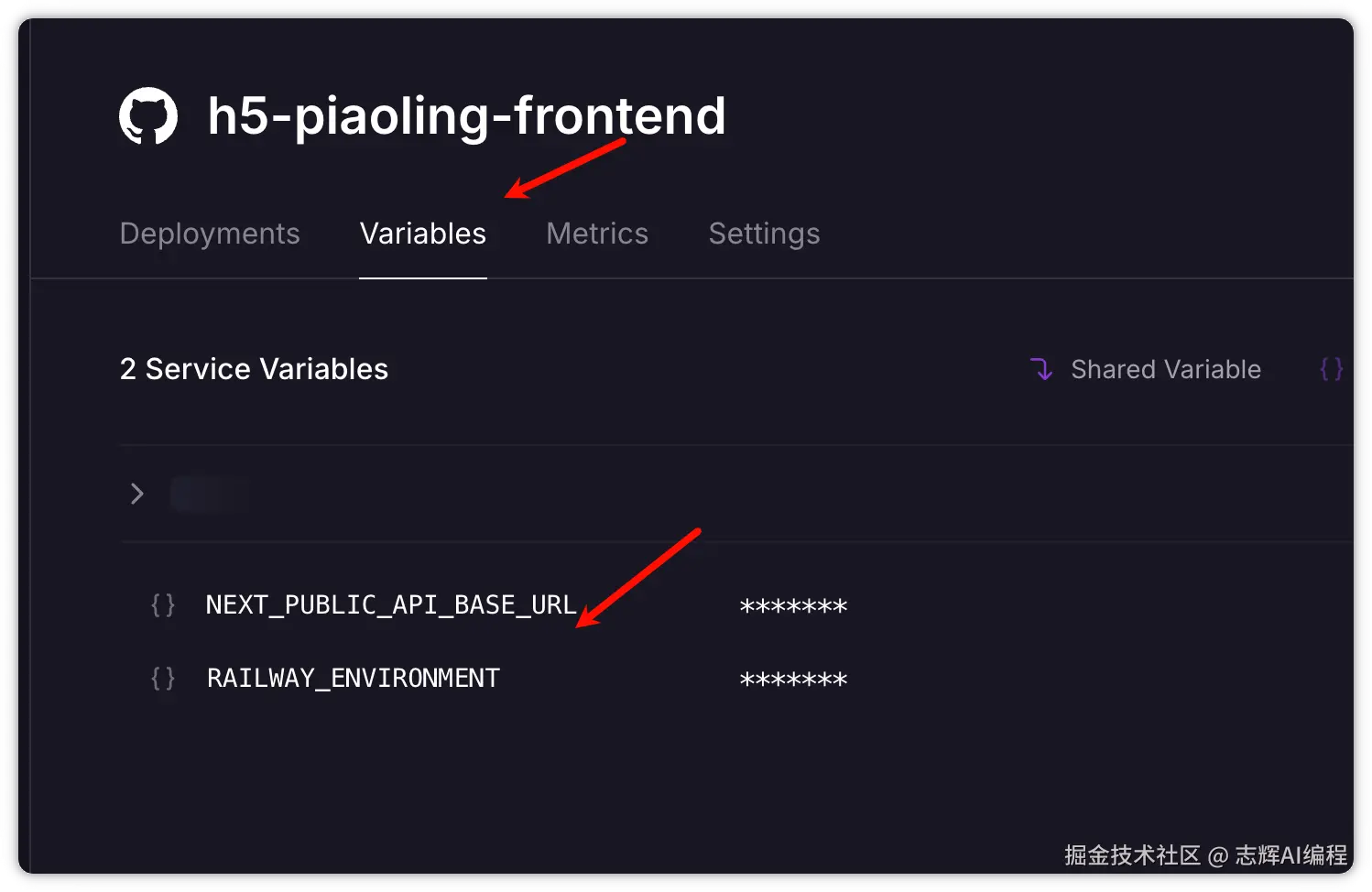Click braces icon beside RAILWAY_ENVIRONMENT
Screen dimensions: 1372x892
163,679
